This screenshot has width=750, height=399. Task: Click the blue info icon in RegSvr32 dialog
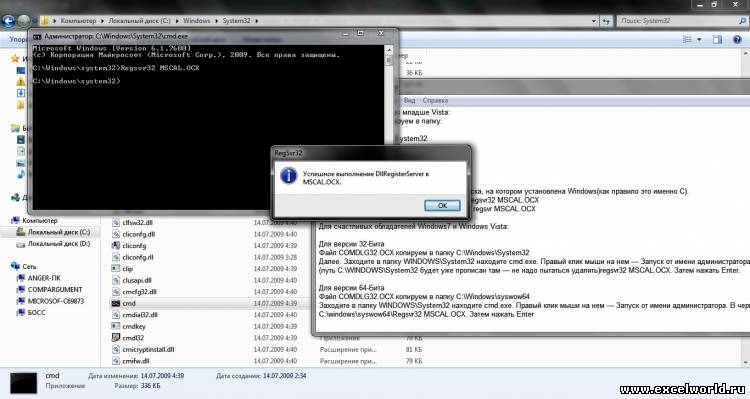click(288, 176)
